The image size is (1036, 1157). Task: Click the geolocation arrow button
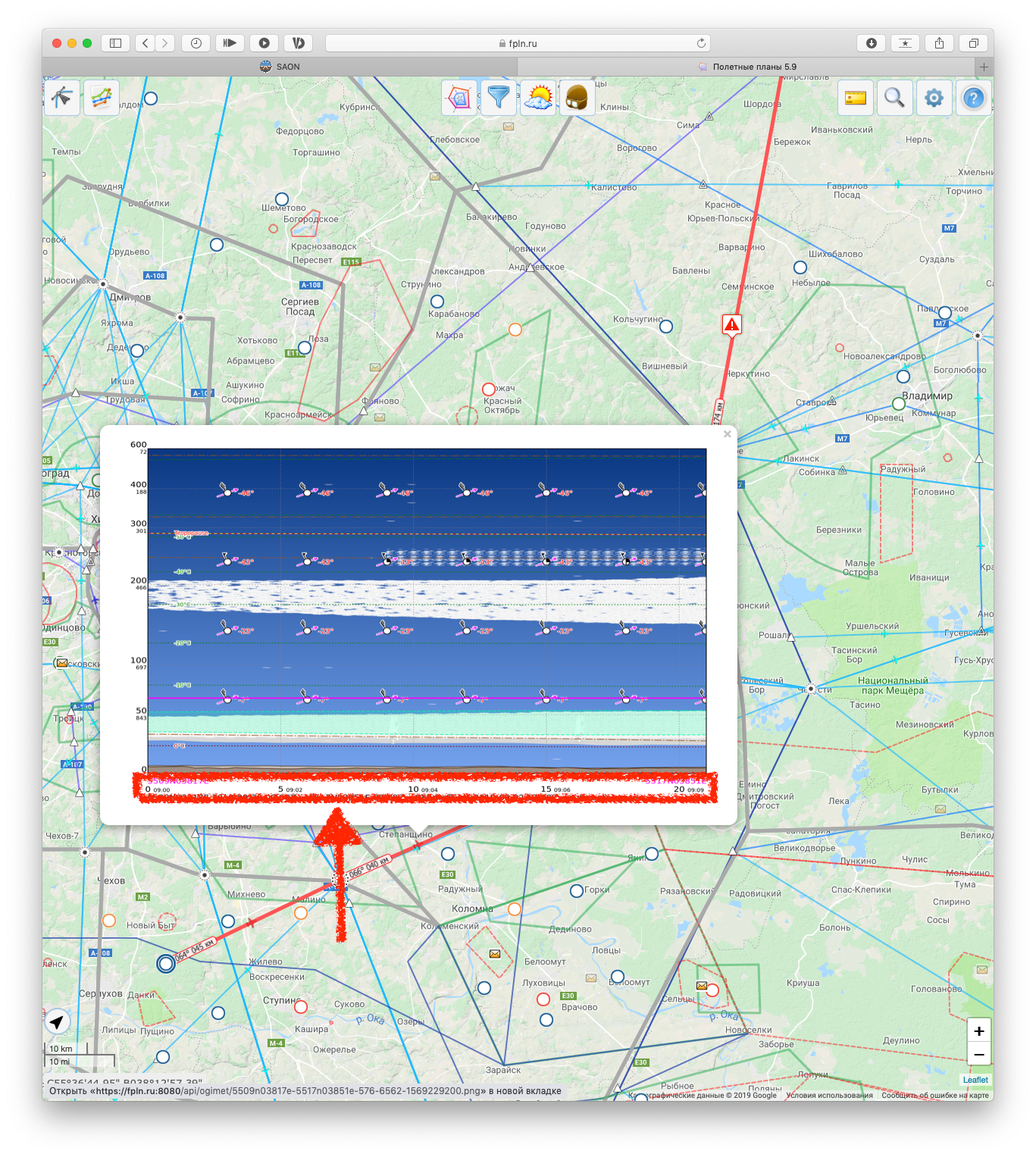56,1022
